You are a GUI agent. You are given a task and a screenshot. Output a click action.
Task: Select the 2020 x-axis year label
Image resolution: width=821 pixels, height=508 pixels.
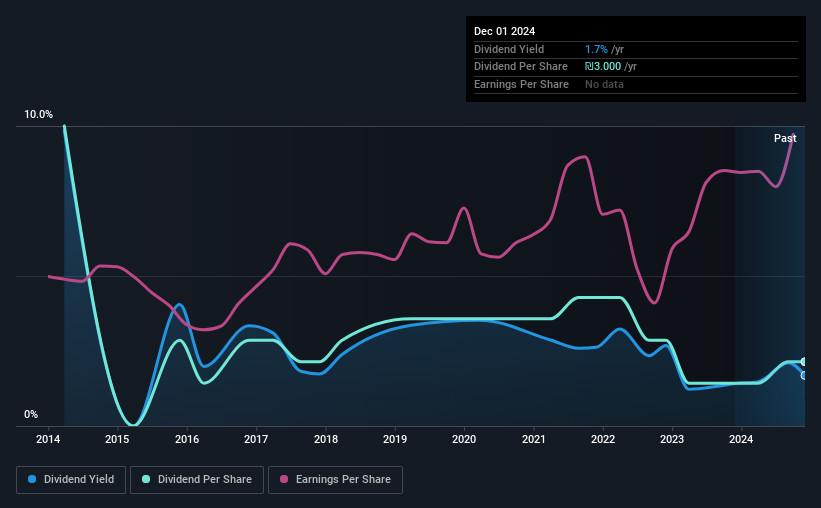pyautogui.click(x=464, y=439)
